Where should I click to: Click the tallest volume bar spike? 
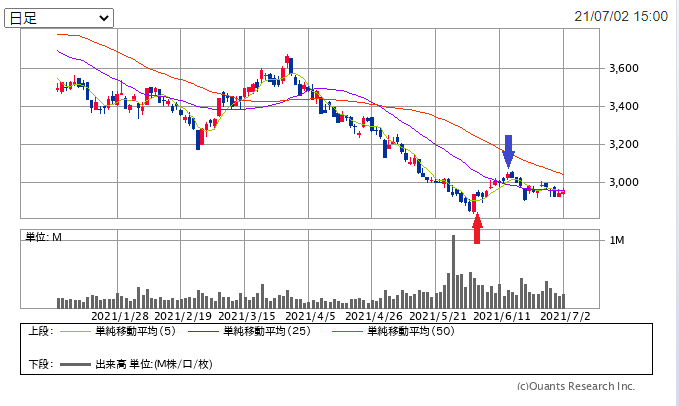pos(452,270)
